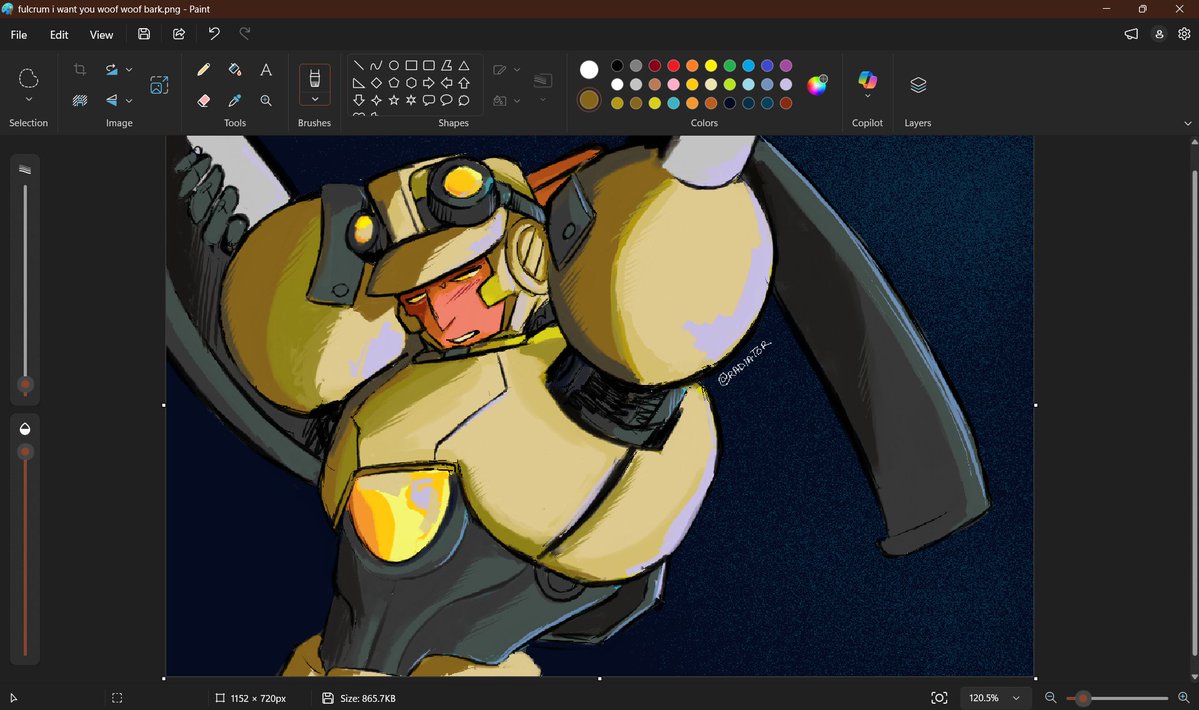Screen dimensions: 1199x710
Task: Choose the Down arrow shape
Action: click(359, 100)
